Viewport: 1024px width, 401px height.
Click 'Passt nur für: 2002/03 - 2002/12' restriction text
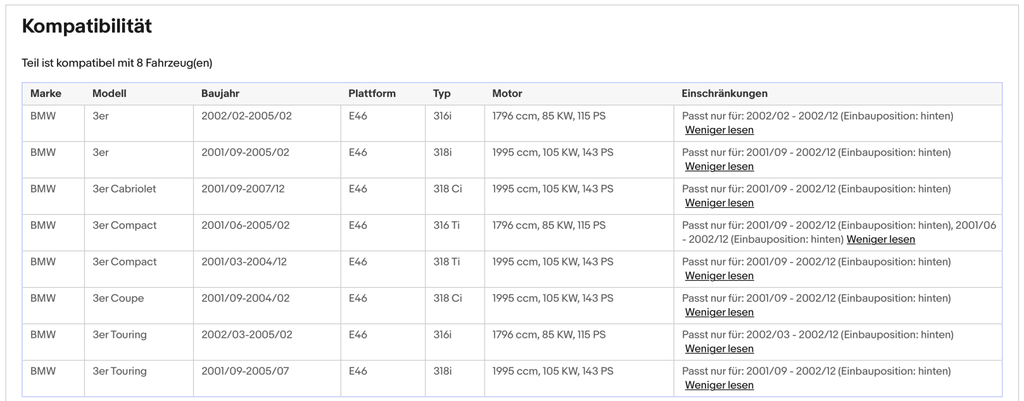pos(818,335)
